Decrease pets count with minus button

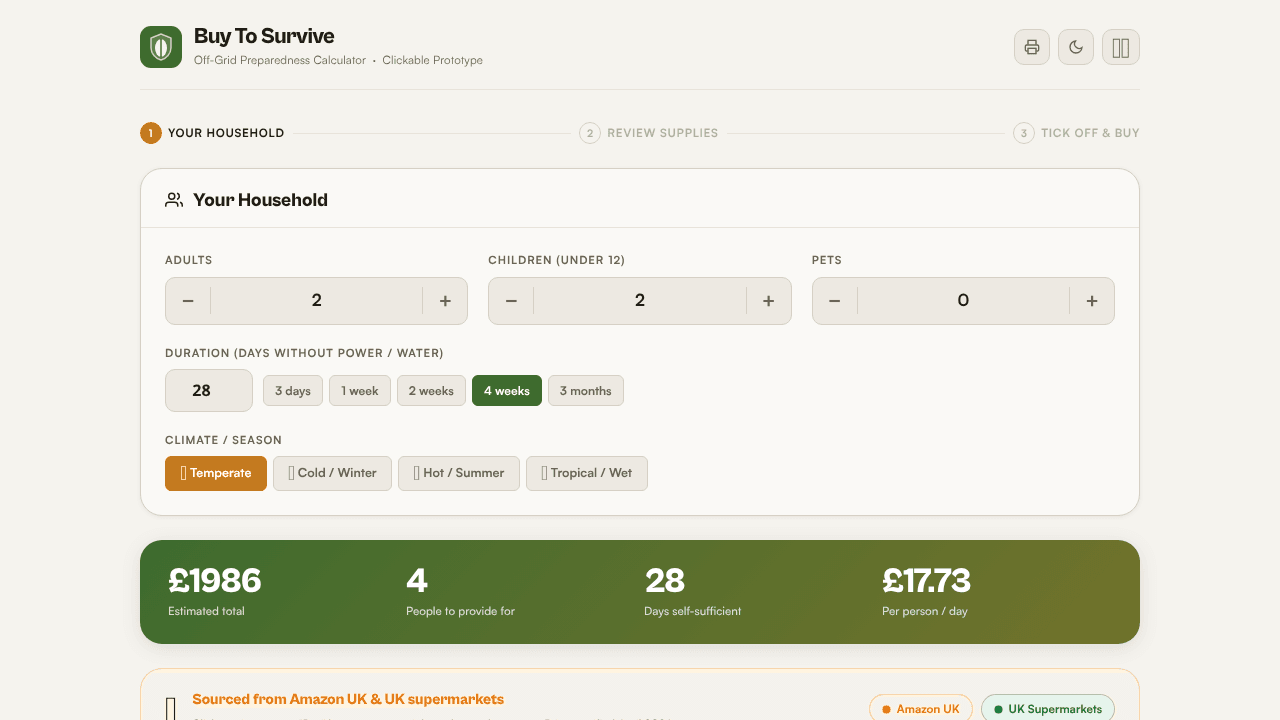point(835,301)
